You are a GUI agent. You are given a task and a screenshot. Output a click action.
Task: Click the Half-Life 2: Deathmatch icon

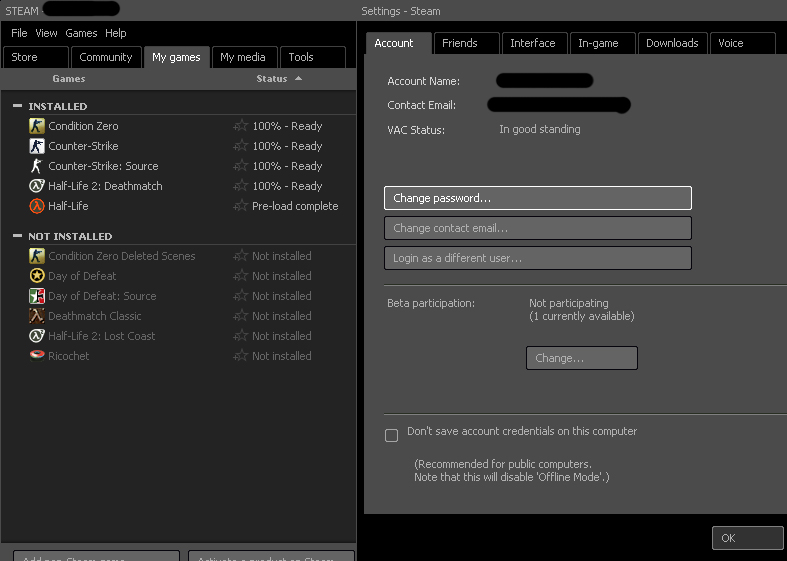37,186
